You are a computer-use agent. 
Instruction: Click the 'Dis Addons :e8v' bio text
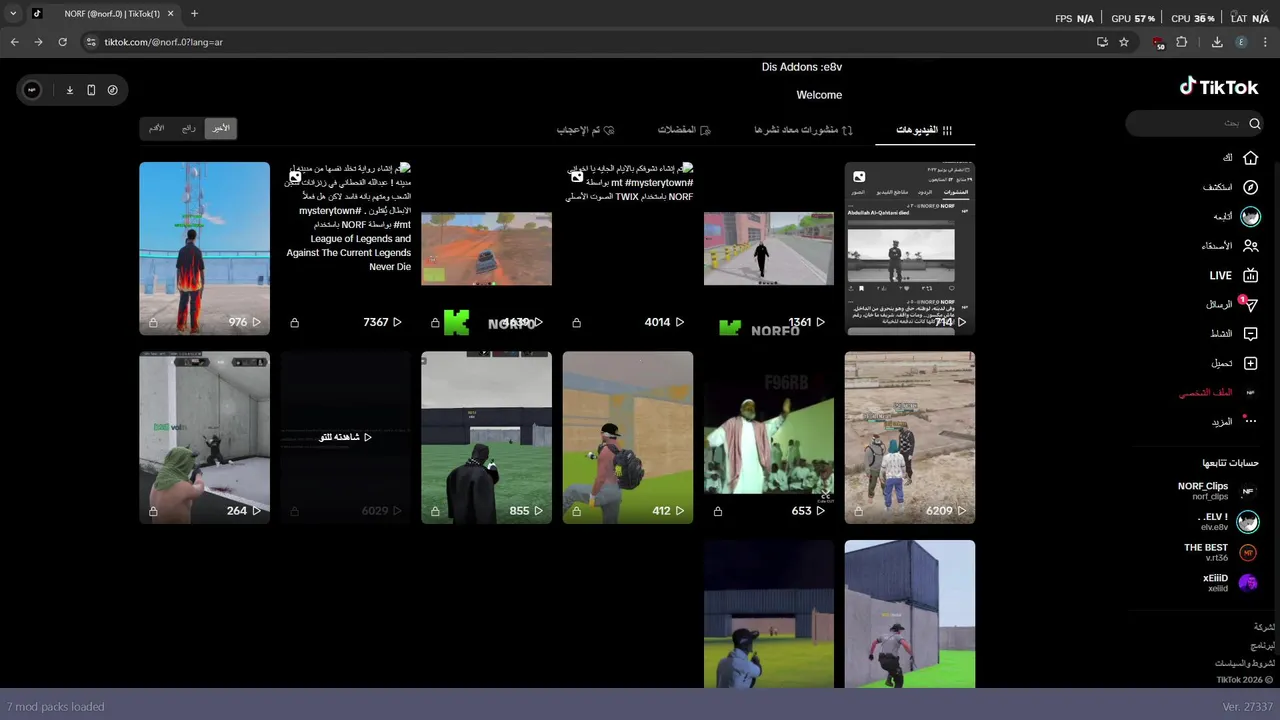(802, 67)
